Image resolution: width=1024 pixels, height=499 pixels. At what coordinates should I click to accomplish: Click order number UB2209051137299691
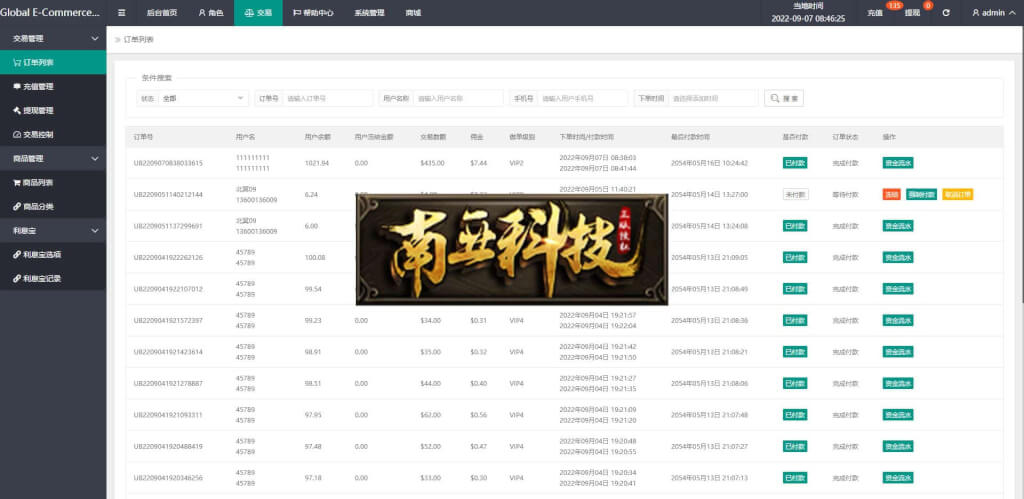[168, 226]
